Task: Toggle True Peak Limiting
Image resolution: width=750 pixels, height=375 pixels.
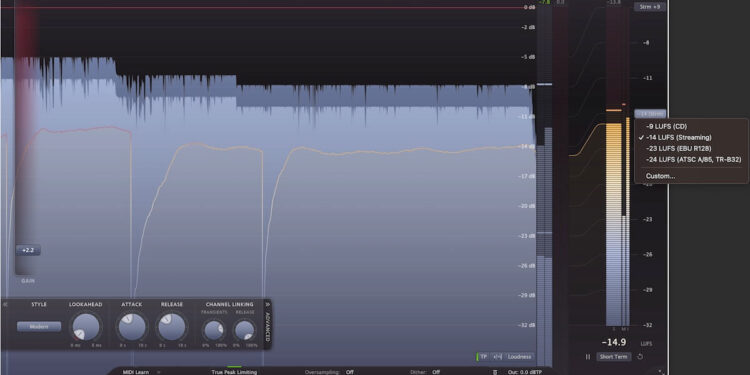Action: coord(234,372)
